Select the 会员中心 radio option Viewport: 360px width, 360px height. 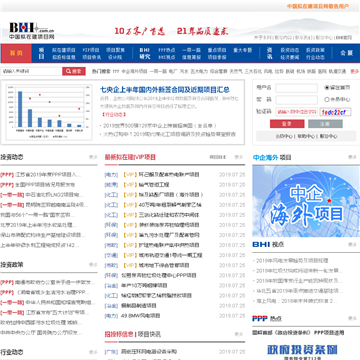327,99
